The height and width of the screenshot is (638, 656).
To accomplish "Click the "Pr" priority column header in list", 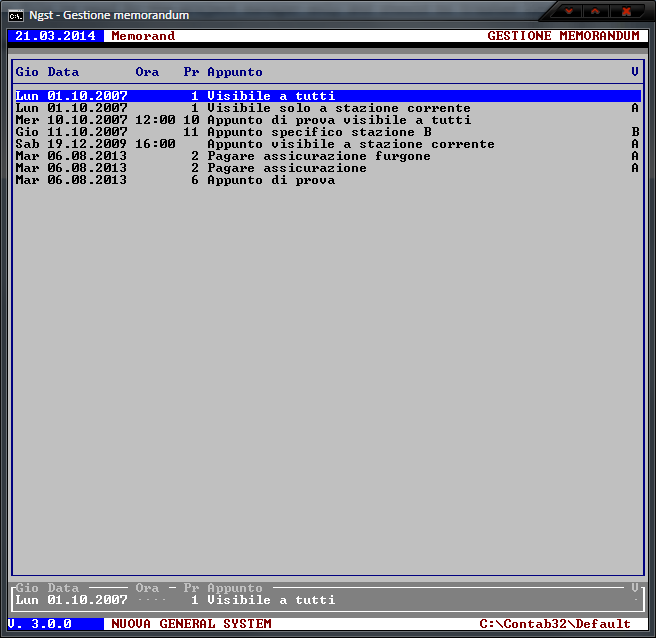I will [191, 72].
